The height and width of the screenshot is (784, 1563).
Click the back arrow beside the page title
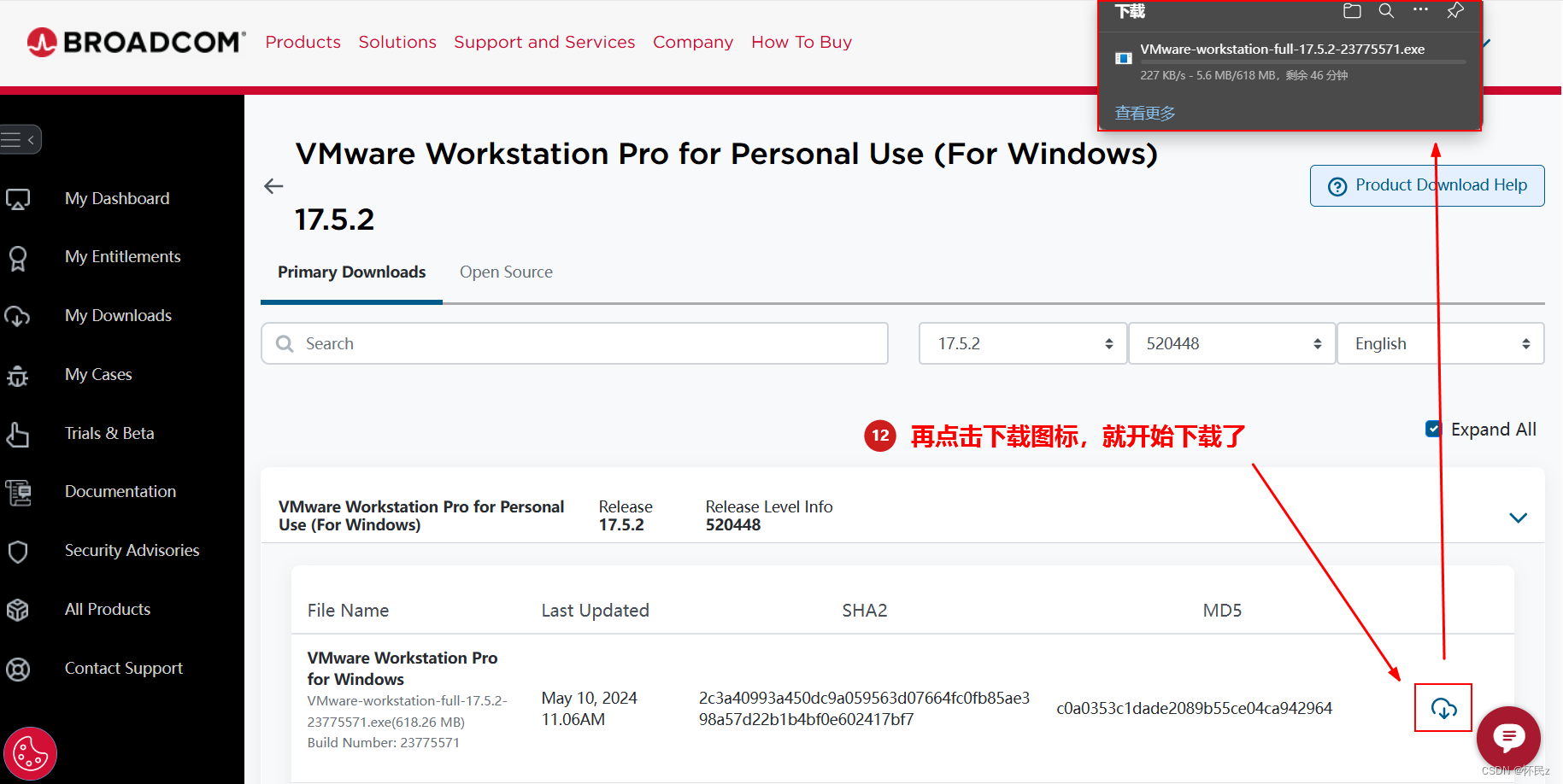tap(273, 186)
